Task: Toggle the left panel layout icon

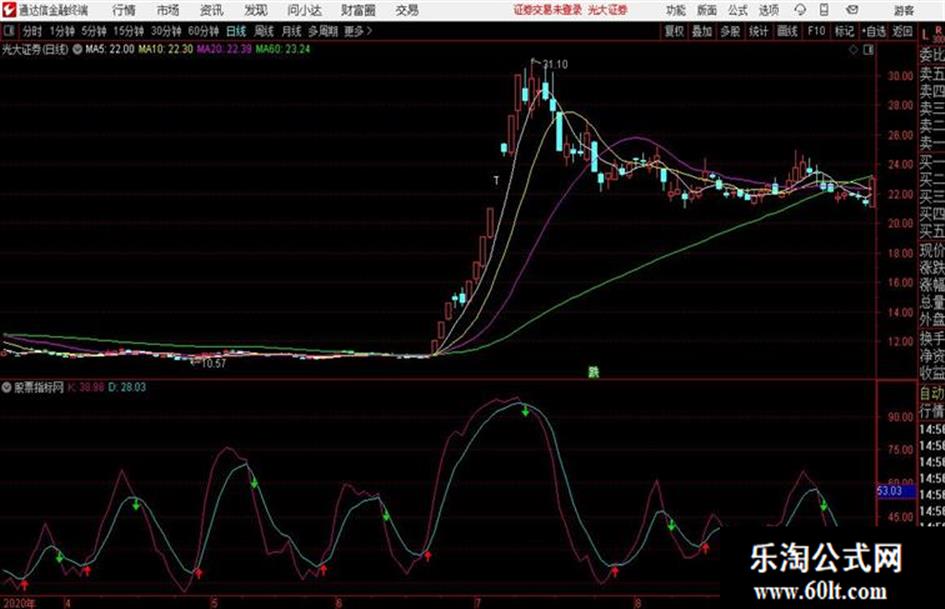Action: tap(8, 31)
